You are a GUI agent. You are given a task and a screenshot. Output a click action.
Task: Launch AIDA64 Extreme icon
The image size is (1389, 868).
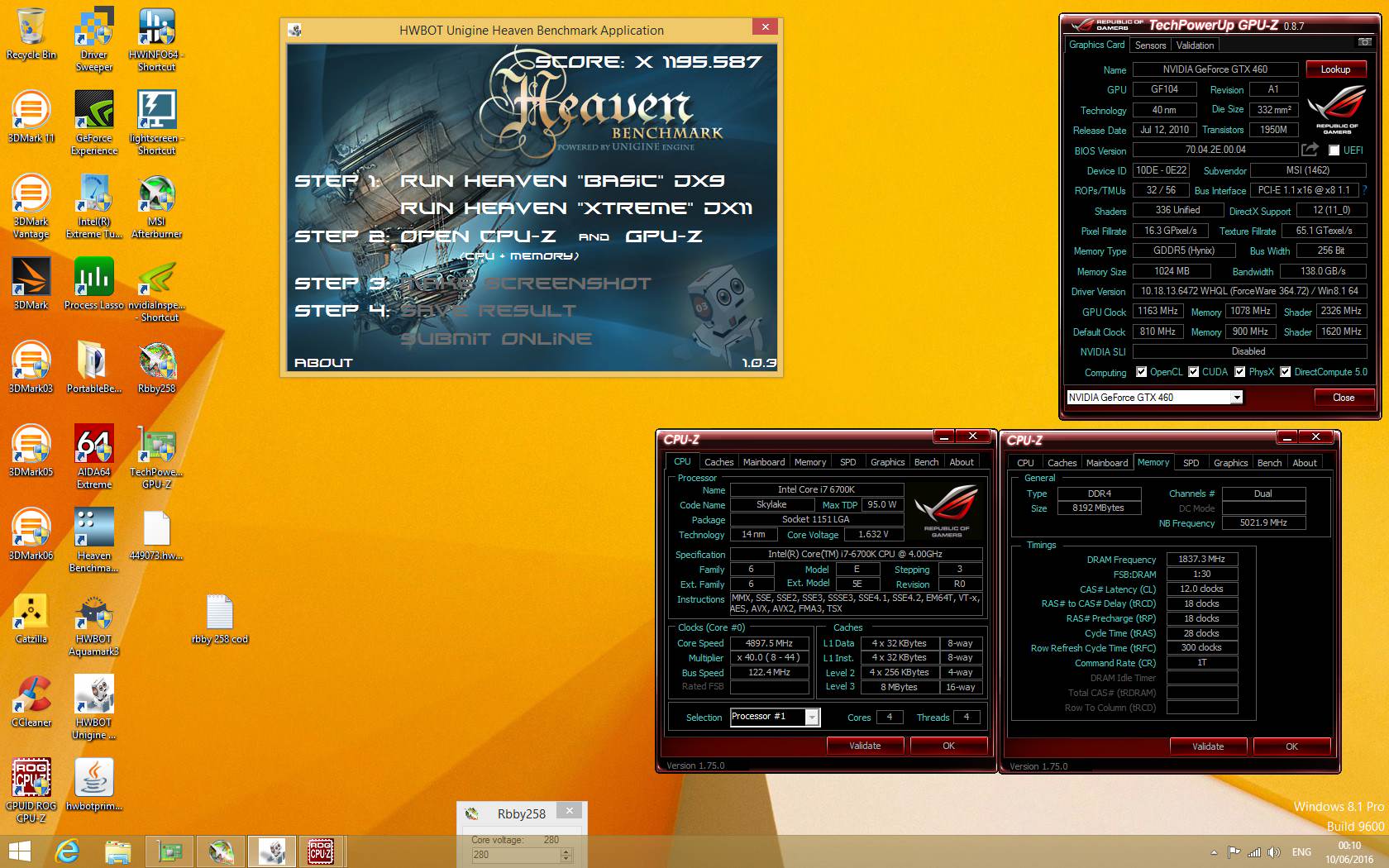[94, 456]
